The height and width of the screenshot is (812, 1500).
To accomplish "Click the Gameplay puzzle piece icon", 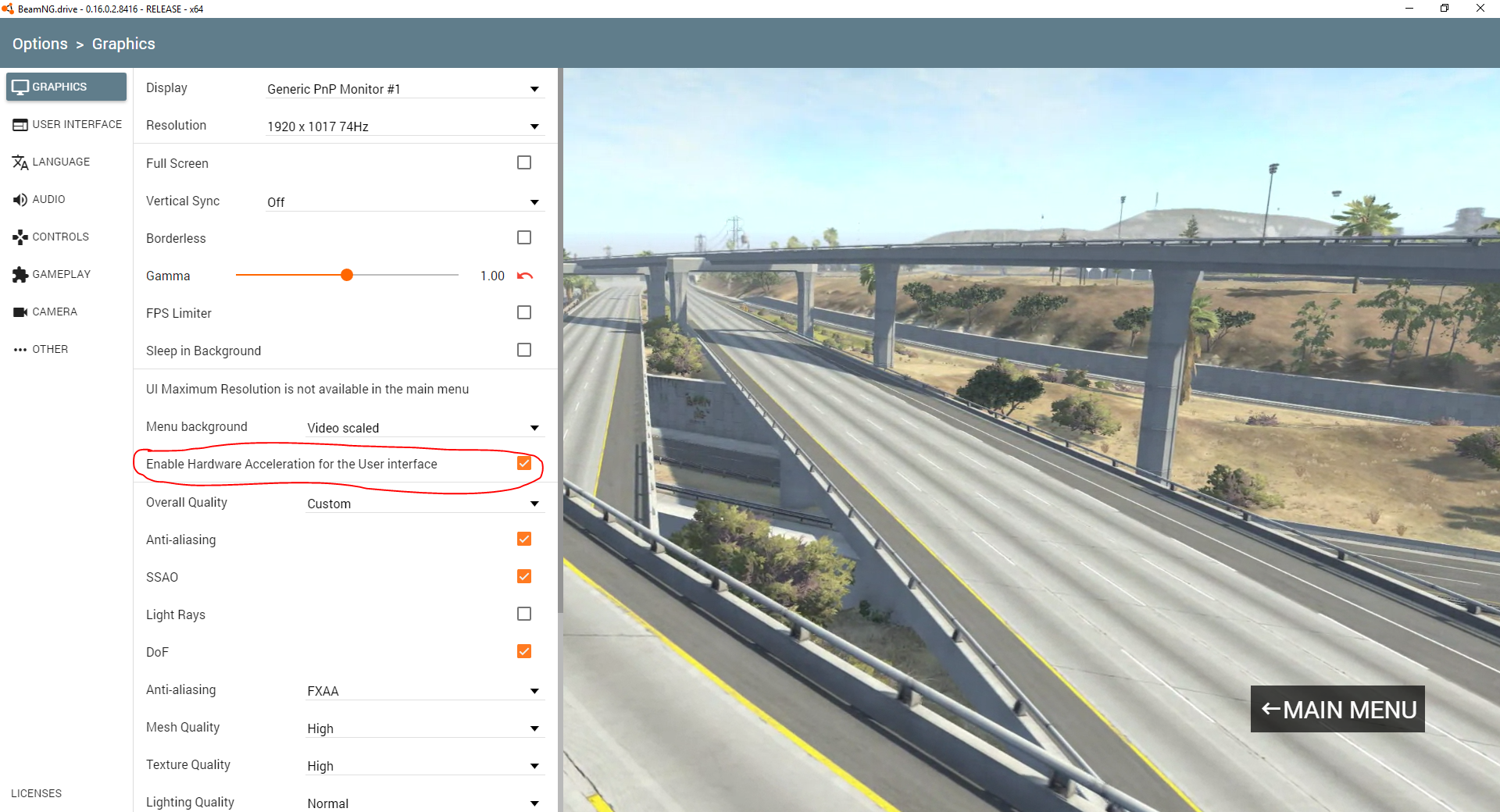I will point(20,275).
